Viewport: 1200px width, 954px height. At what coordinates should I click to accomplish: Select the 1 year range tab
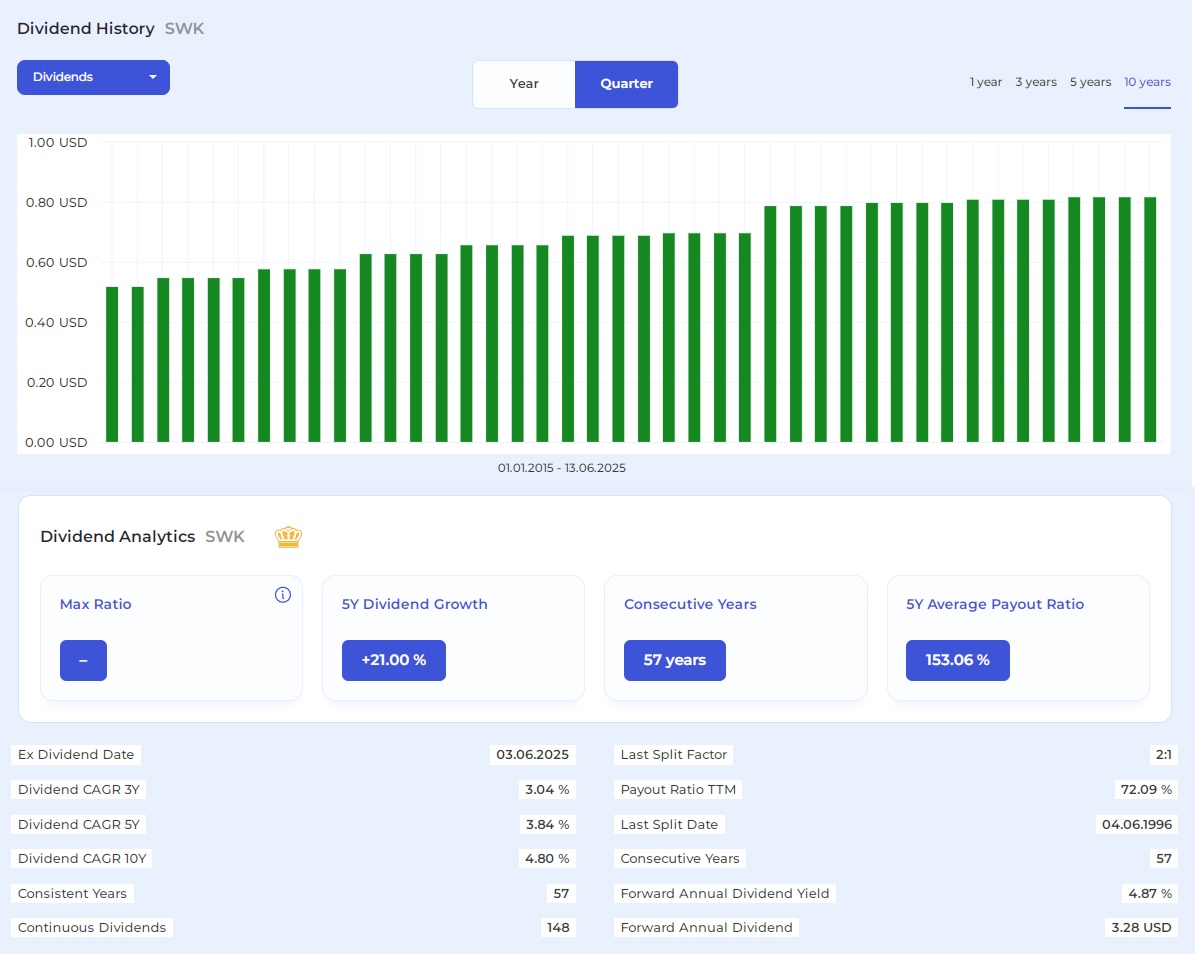tap(986, 82)
